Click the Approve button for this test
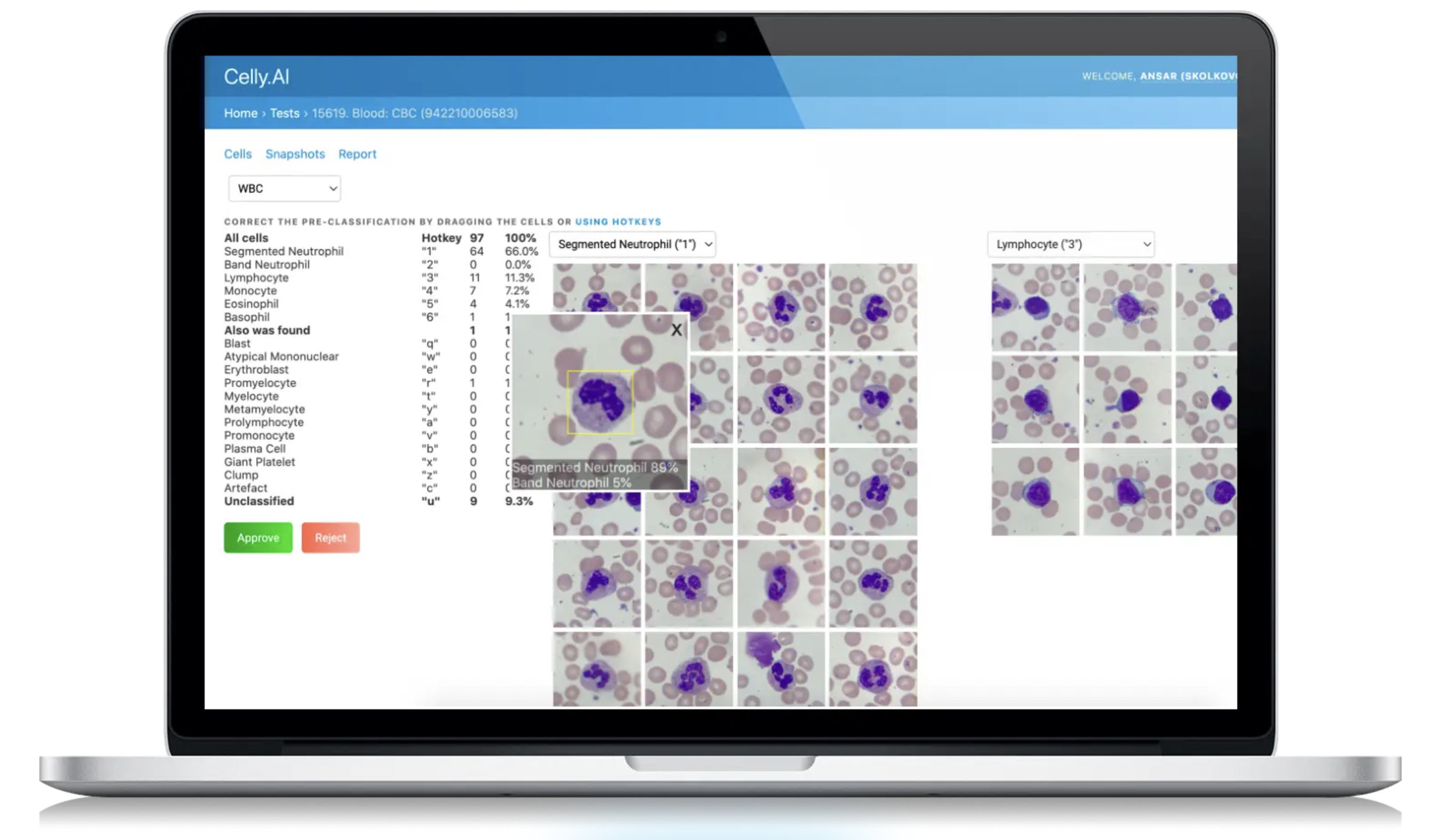 point(258,537)
